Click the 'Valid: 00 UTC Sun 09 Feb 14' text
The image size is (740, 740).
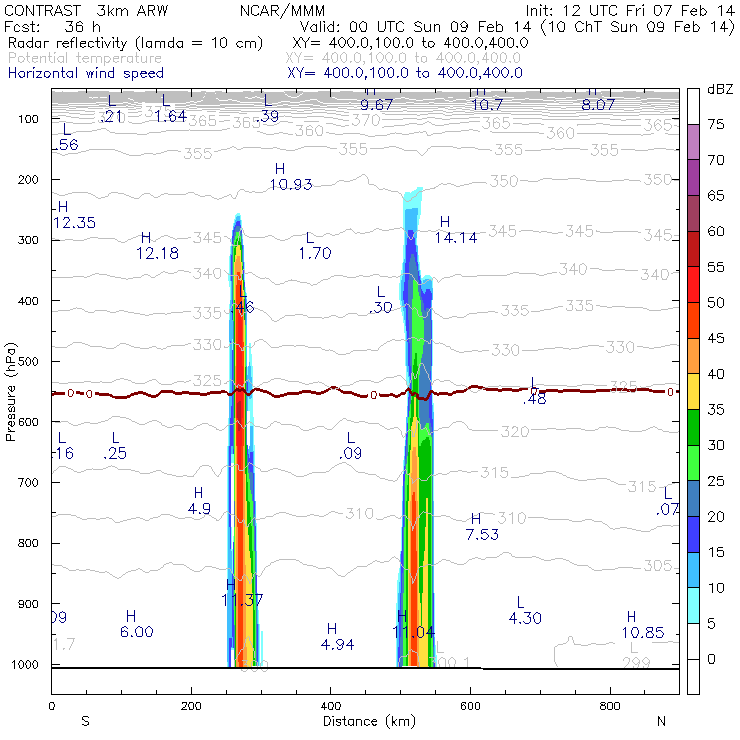(415, 26)
